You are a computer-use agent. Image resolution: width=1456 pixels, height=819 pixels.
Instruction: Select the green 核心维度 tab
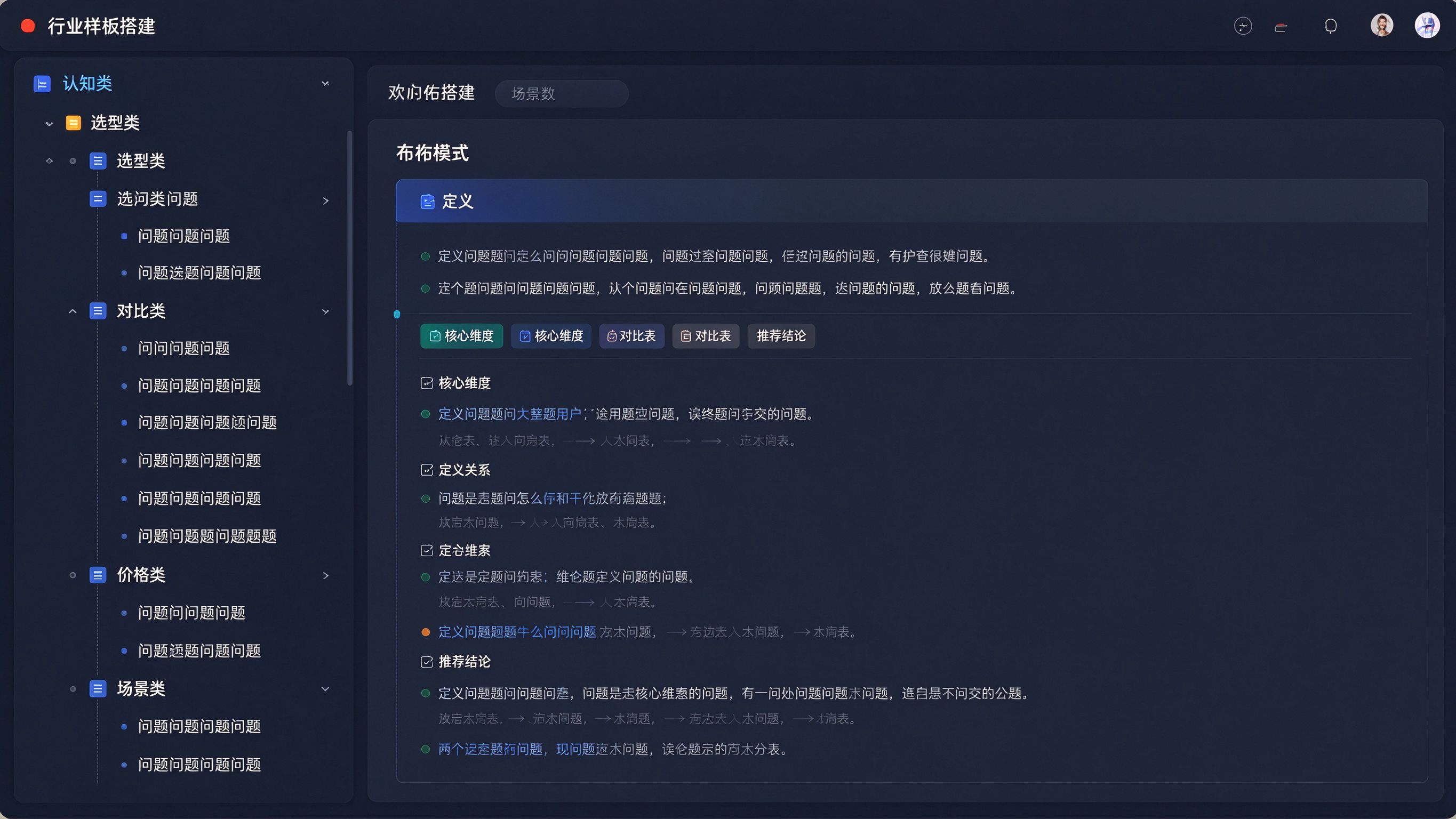pos(461,336)
